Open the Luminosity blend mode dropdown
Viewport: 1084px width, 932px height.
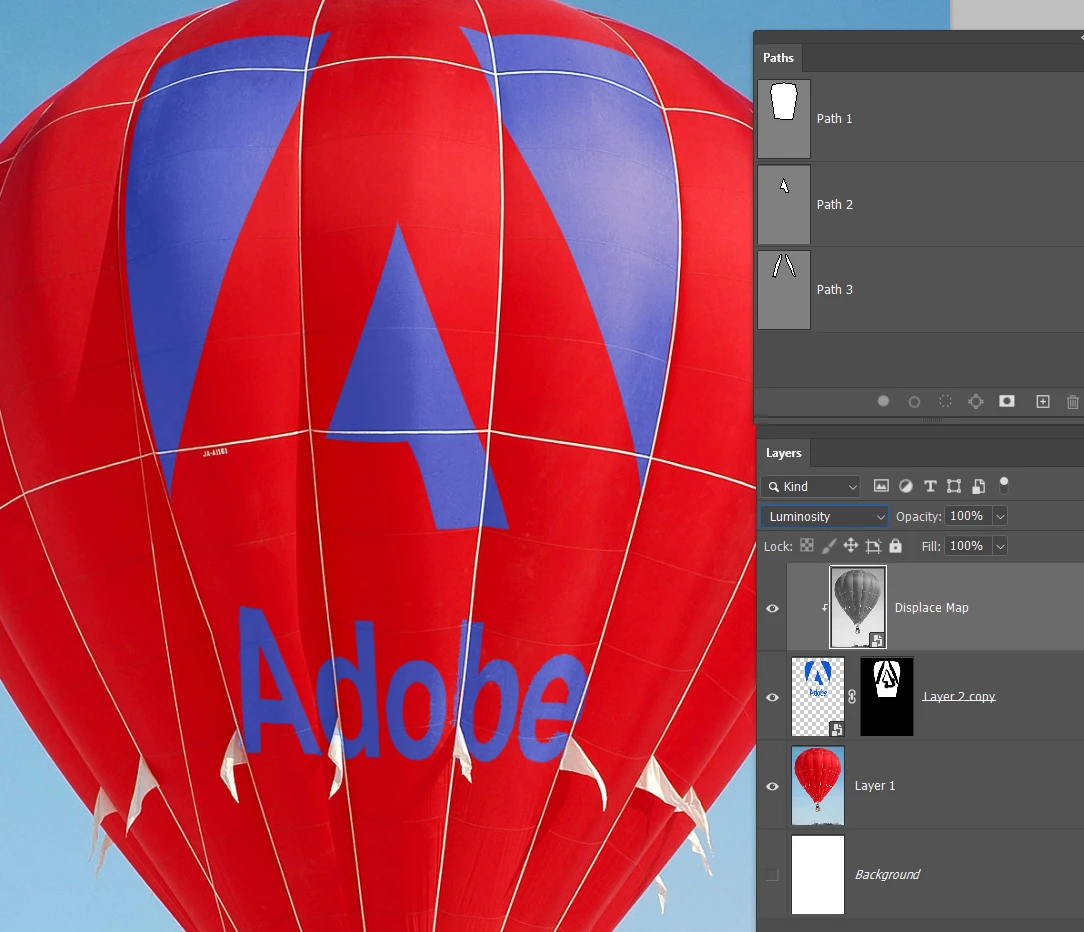coord(824,516)
